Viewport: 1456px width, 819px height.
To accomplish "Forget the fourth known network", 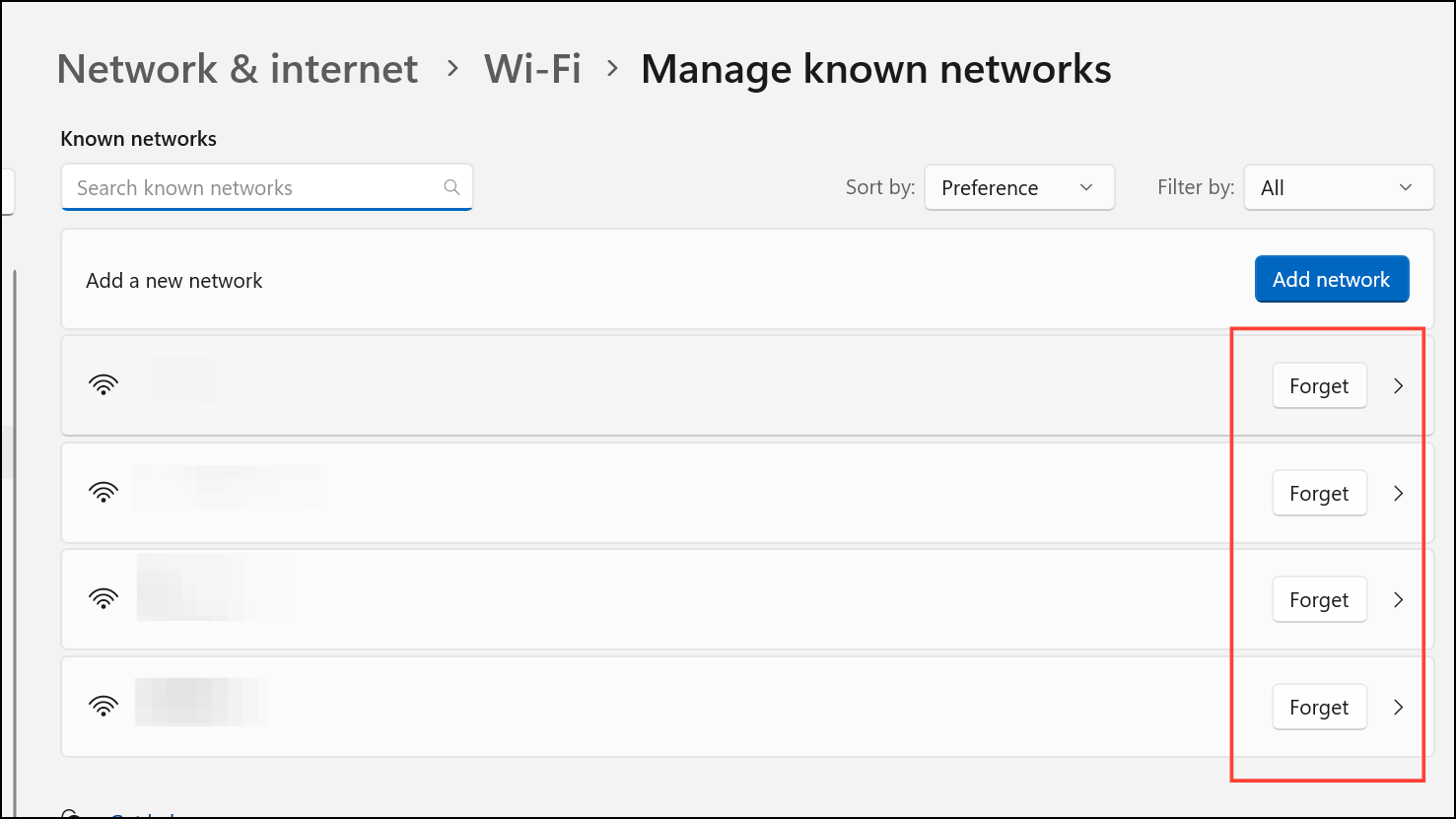I will tap(1319, 707).
